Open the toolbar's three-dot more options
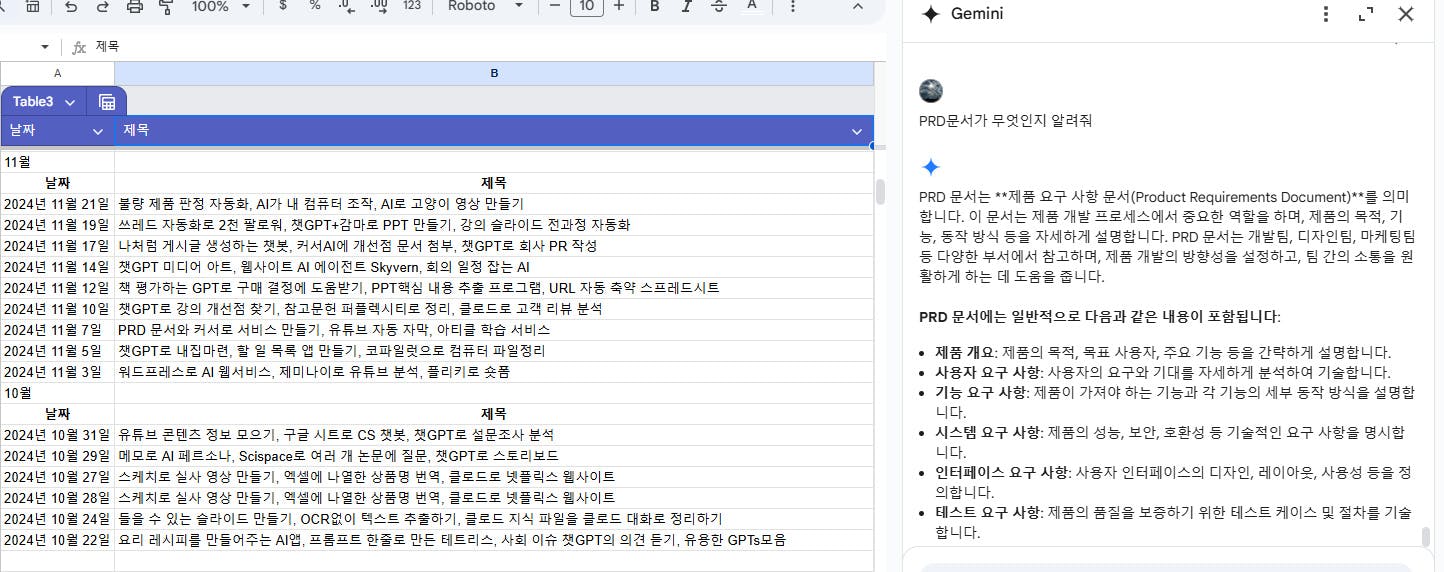The image size is (1444, 572). click(x=793, y=6)
